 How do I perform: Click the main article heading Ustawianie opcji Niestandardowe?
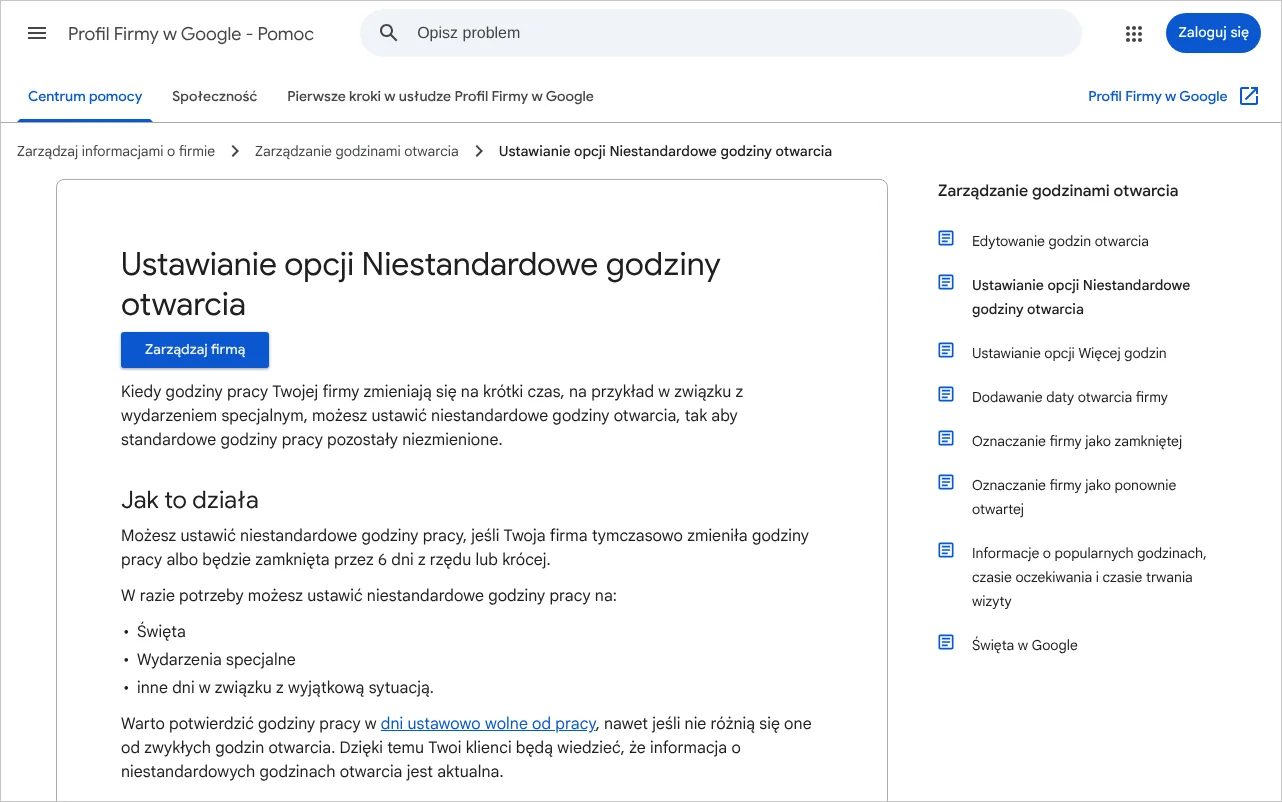pyautogui.click(x=421, y=284)
